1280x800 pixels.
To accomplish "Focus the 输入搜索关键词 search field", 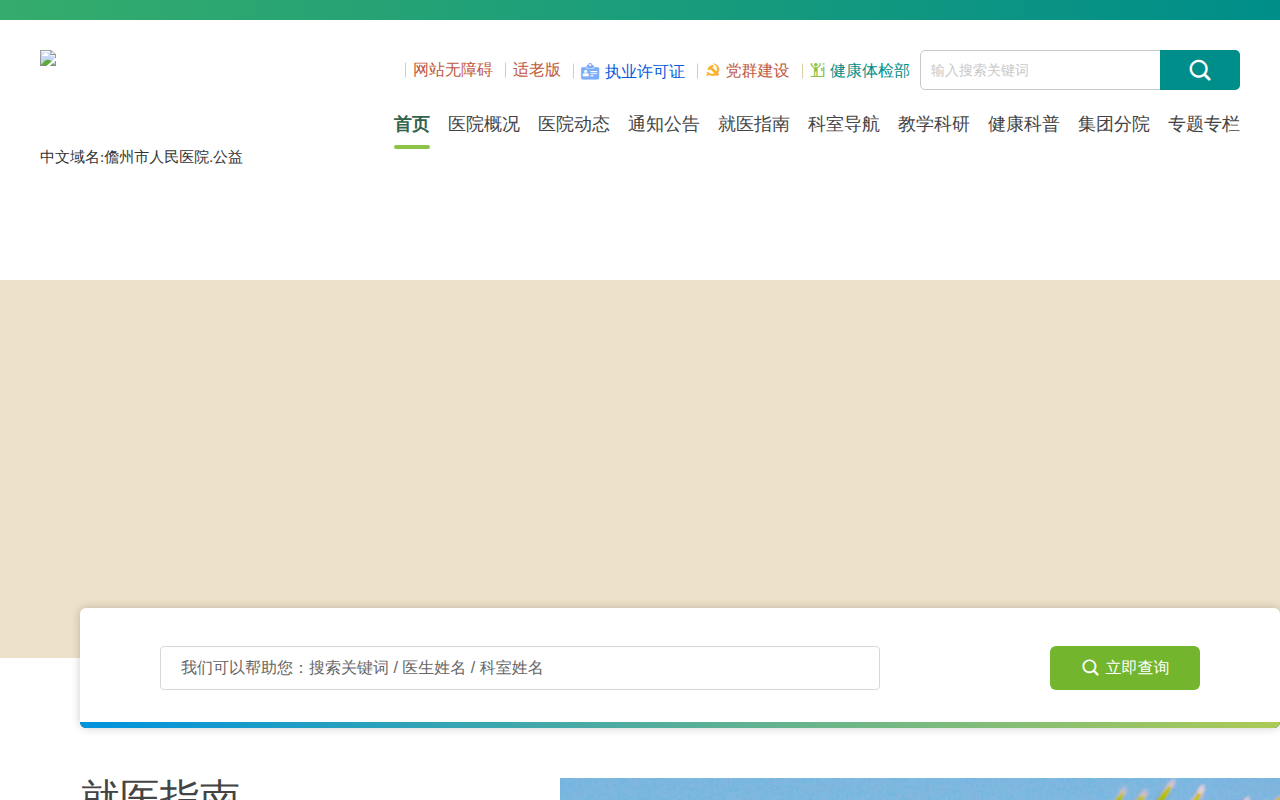I will click(x=1040, y=70).
